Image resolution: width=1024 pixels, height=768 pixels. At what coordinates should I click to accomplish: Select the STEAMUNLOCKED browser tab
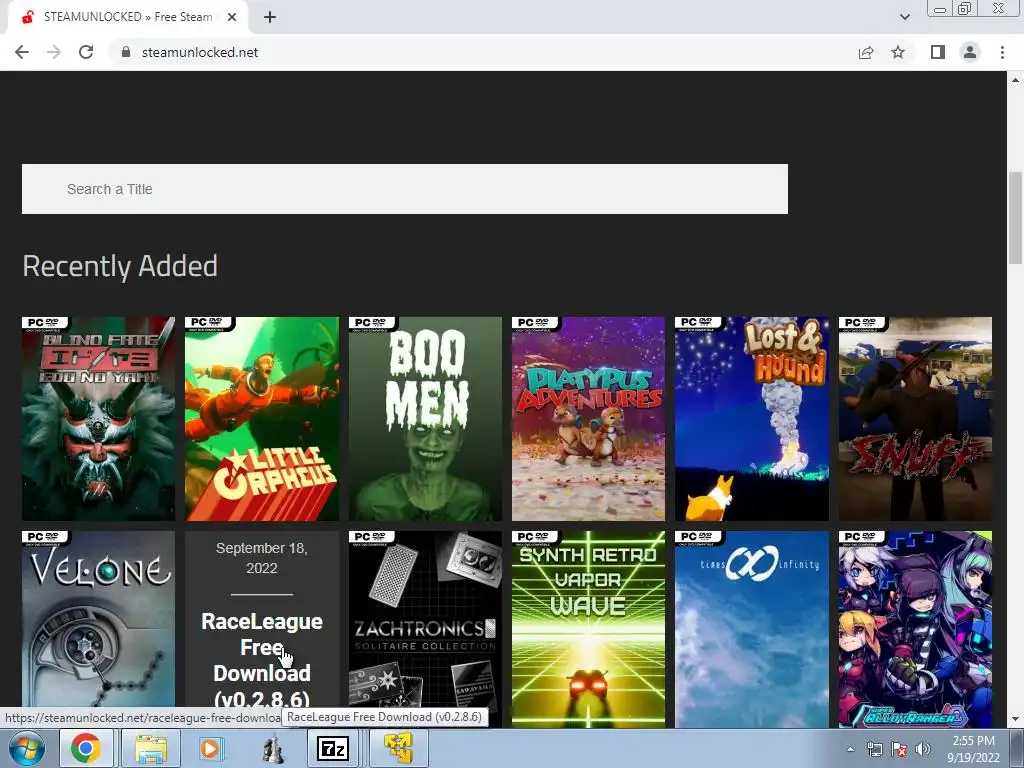[128, 18]
